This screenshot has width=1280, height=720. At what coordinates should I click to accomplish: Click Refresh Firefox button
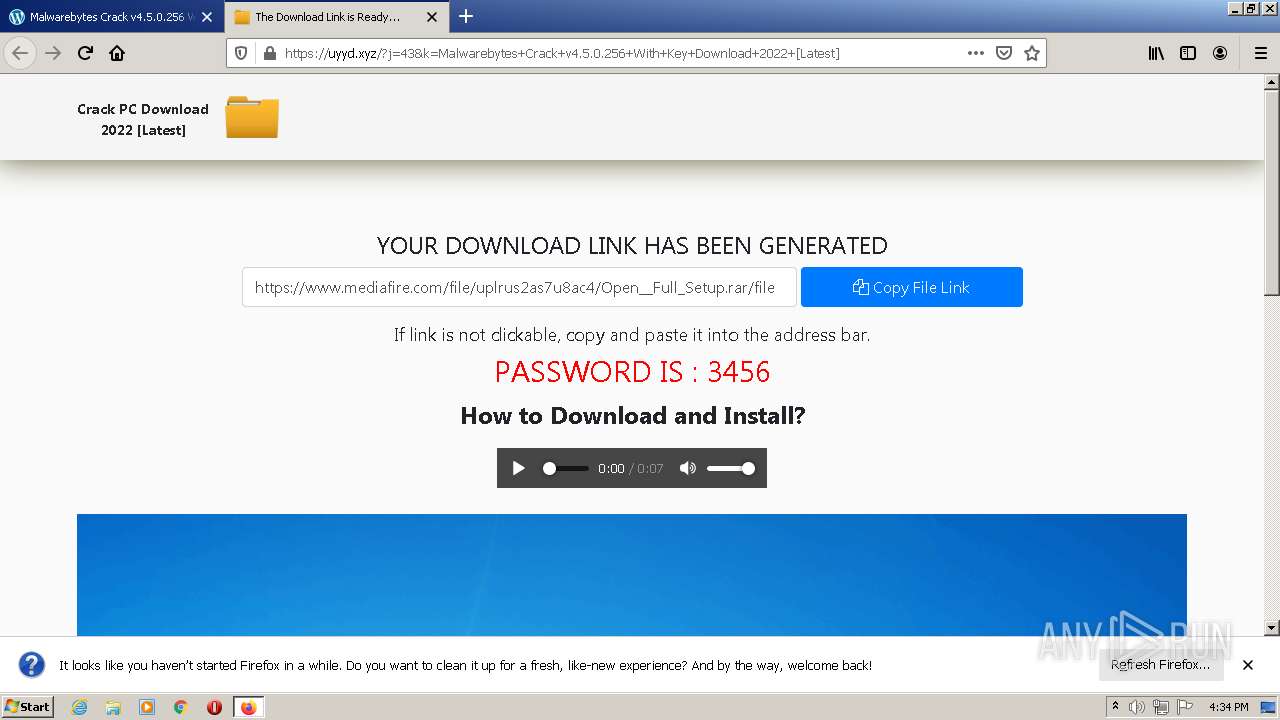tap(1160, 665)
